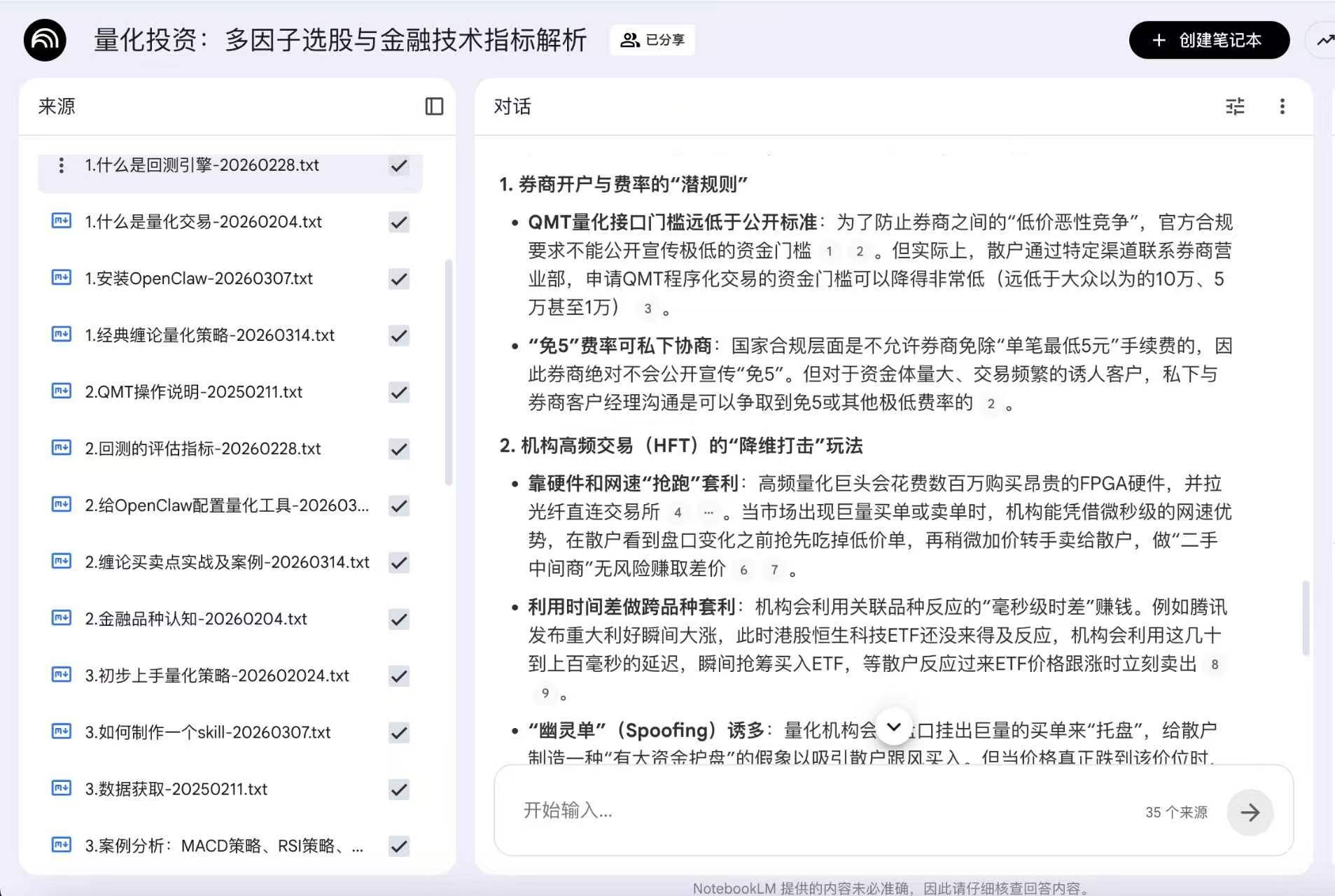Image resolution: width=1335 pixels, height=896 pixels.
Task: Click three-dot menu beside 1.什么是回测引擎 source
Action: click(62, 165)
